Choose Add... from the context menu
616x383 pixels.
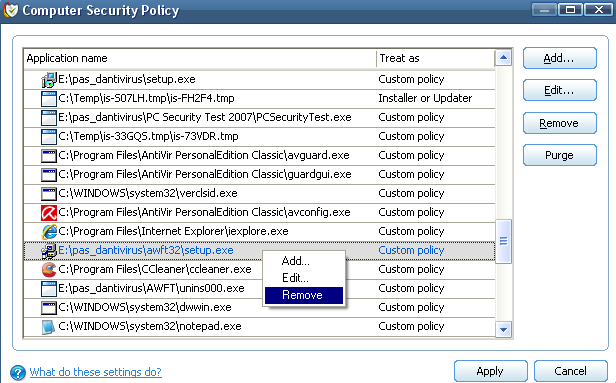295,261
